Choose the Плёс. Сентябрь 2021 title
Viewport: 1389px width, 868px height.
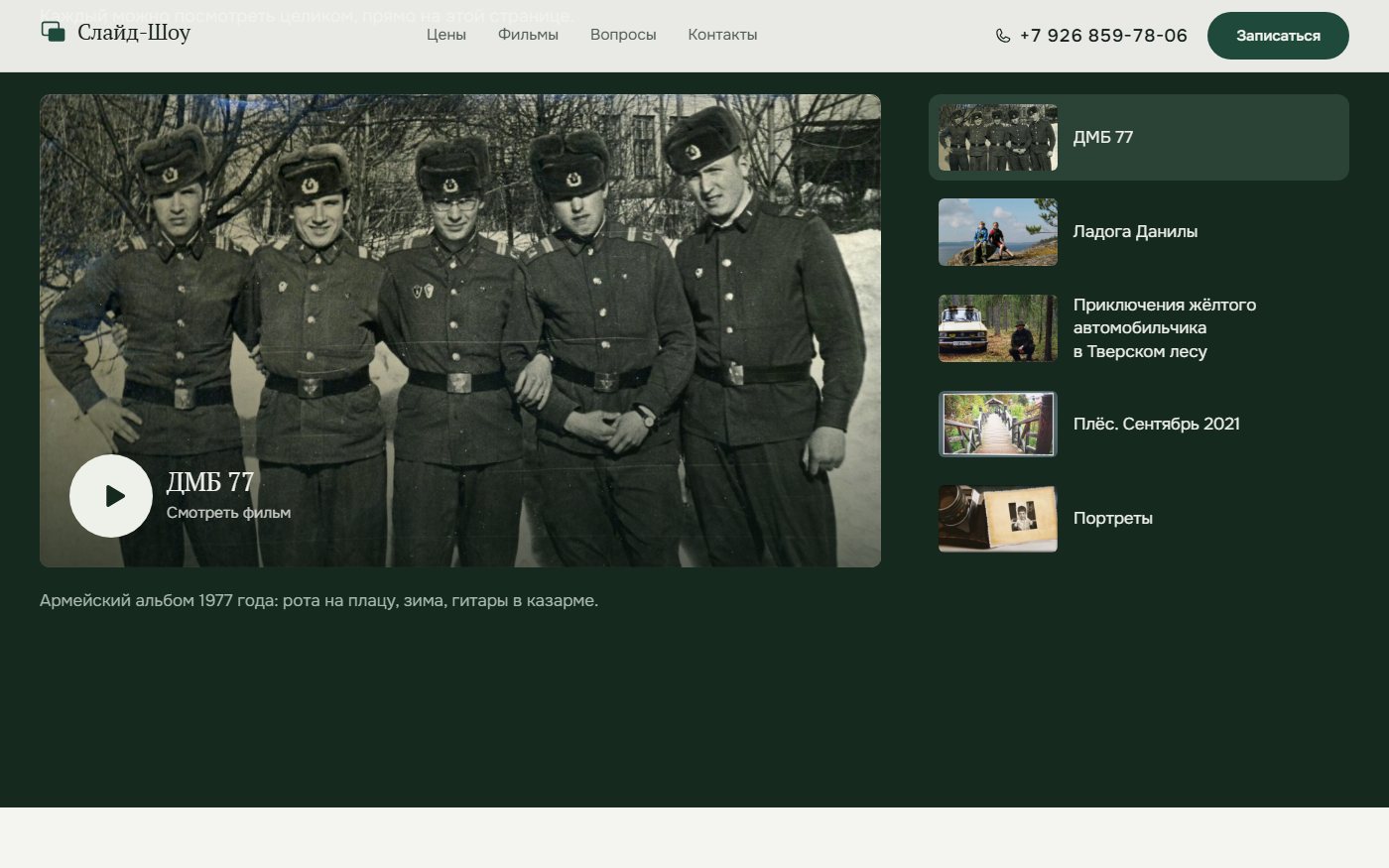[1157, 424]
